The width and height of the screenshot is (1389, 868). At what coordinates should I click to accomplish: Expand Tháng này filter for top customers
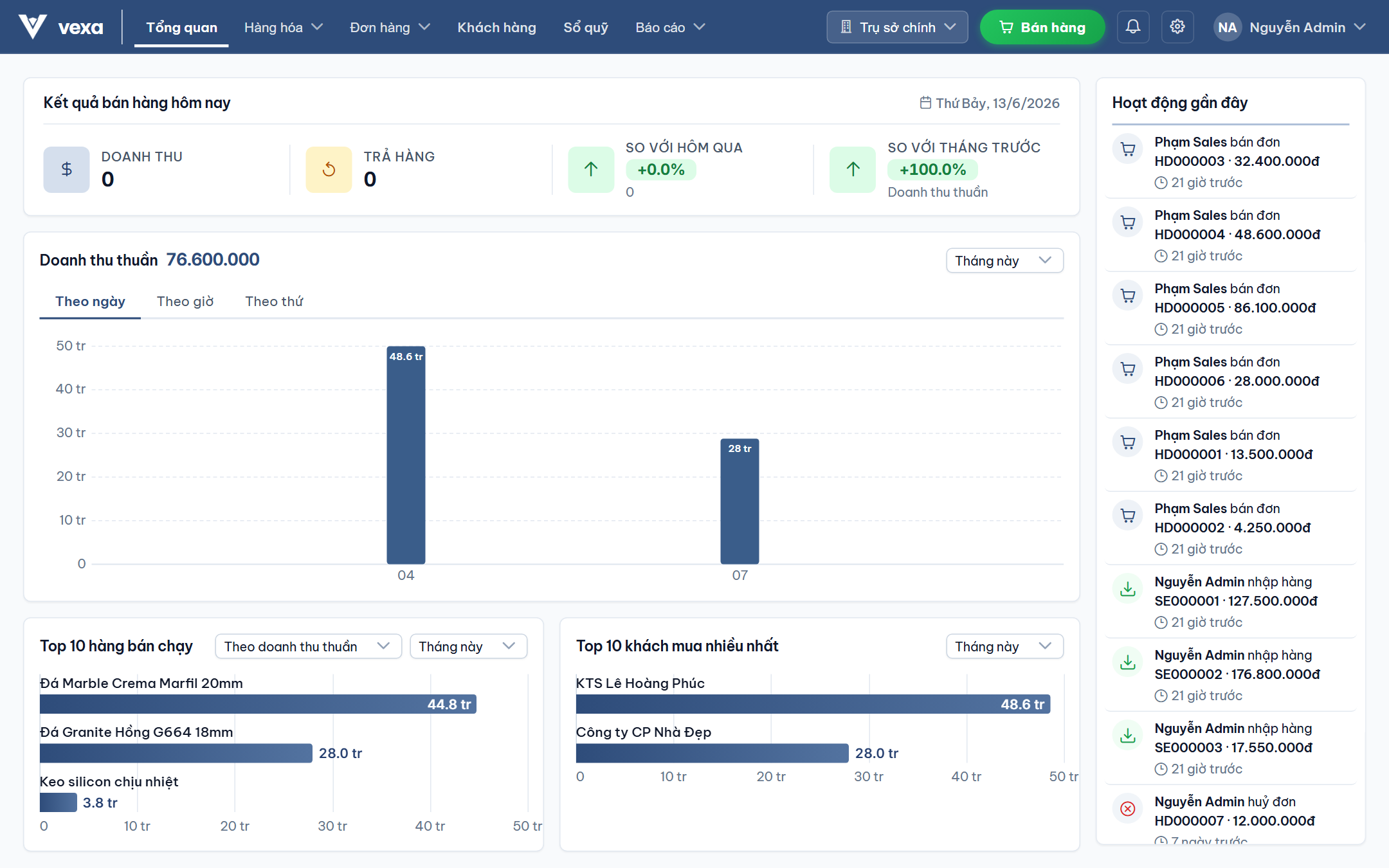1004,646
